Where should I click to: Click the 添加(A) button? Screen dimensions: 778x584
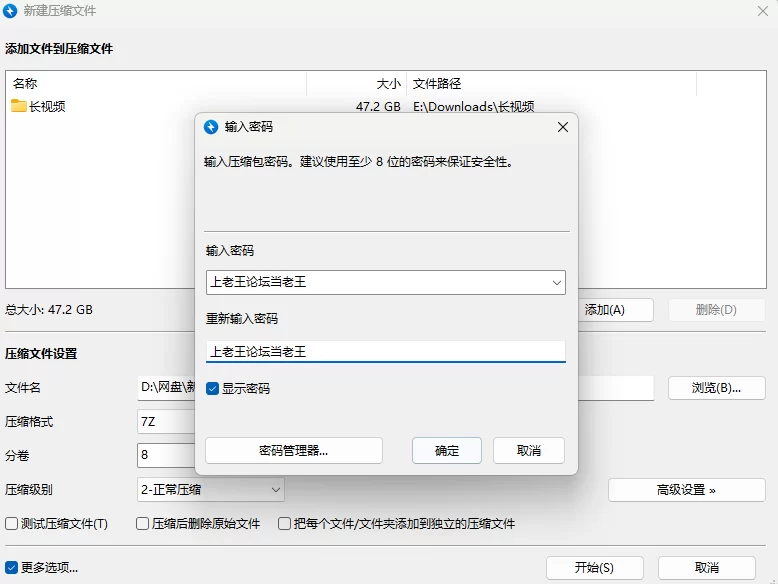click(x=615, y=310)
